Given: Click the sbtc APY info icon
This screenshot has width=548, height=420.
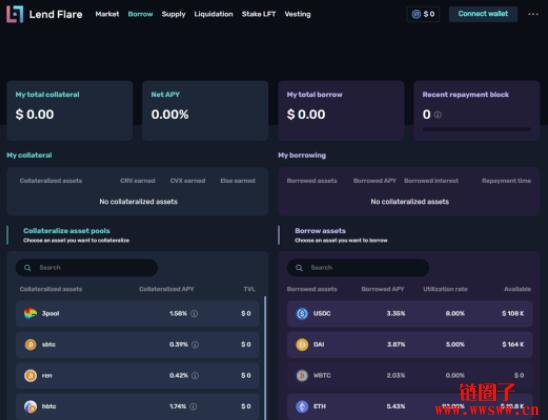Looking at the screenshot, I should point(195,345).
